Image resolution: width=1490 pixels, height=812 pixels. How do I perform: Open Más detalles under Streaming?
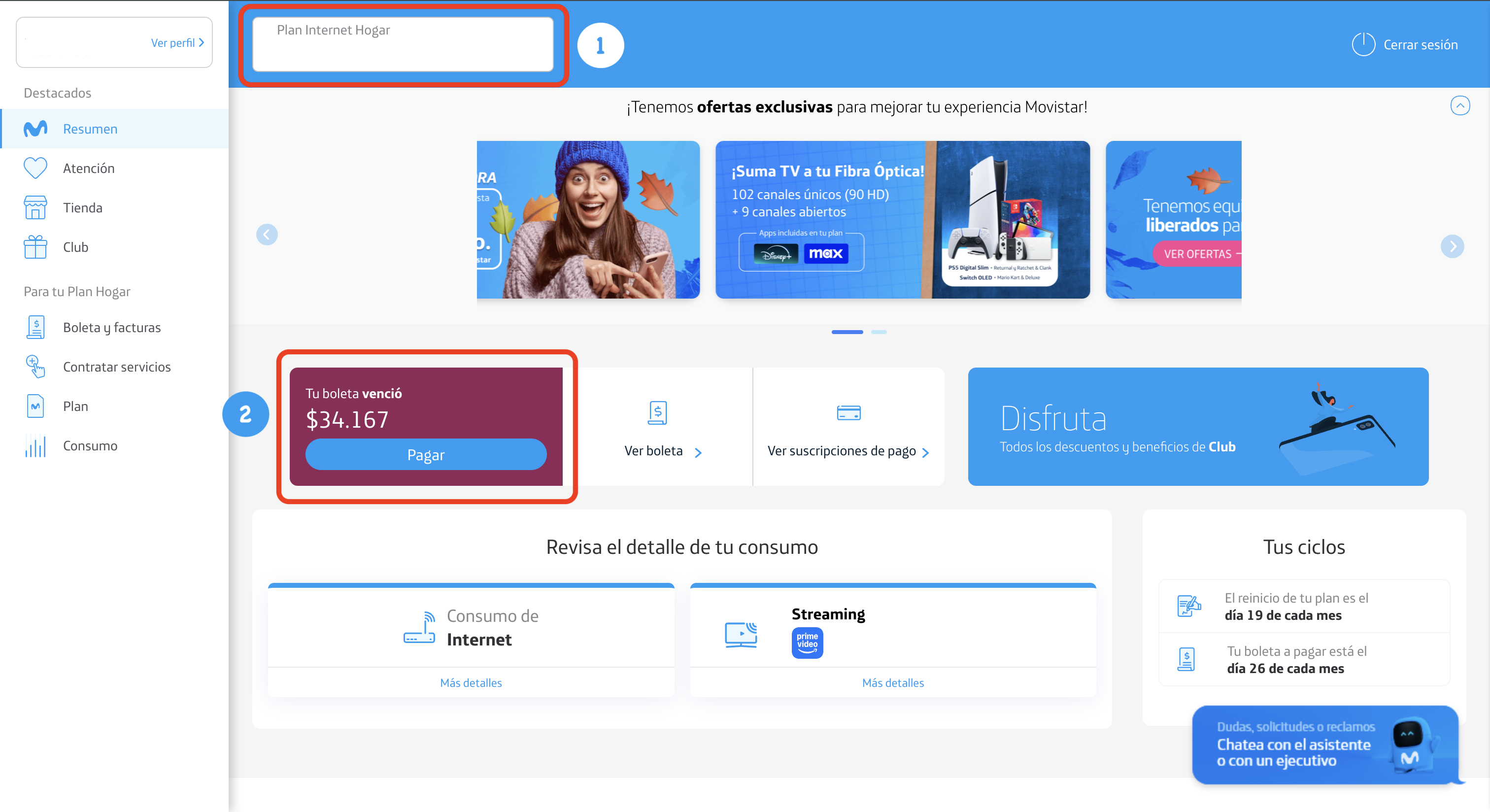(893, 682)
